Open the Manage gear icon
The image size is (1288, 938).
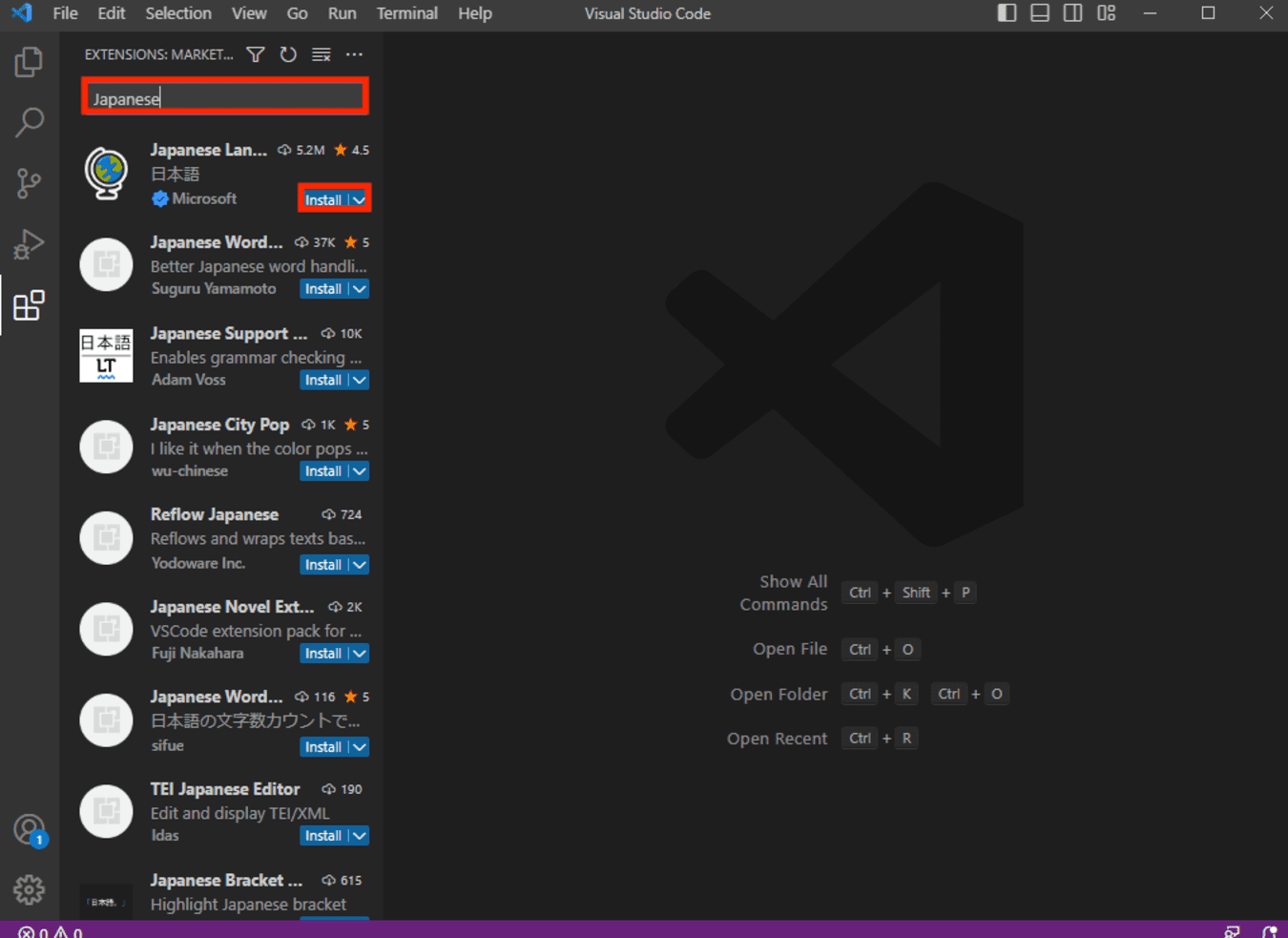[29, 890]
